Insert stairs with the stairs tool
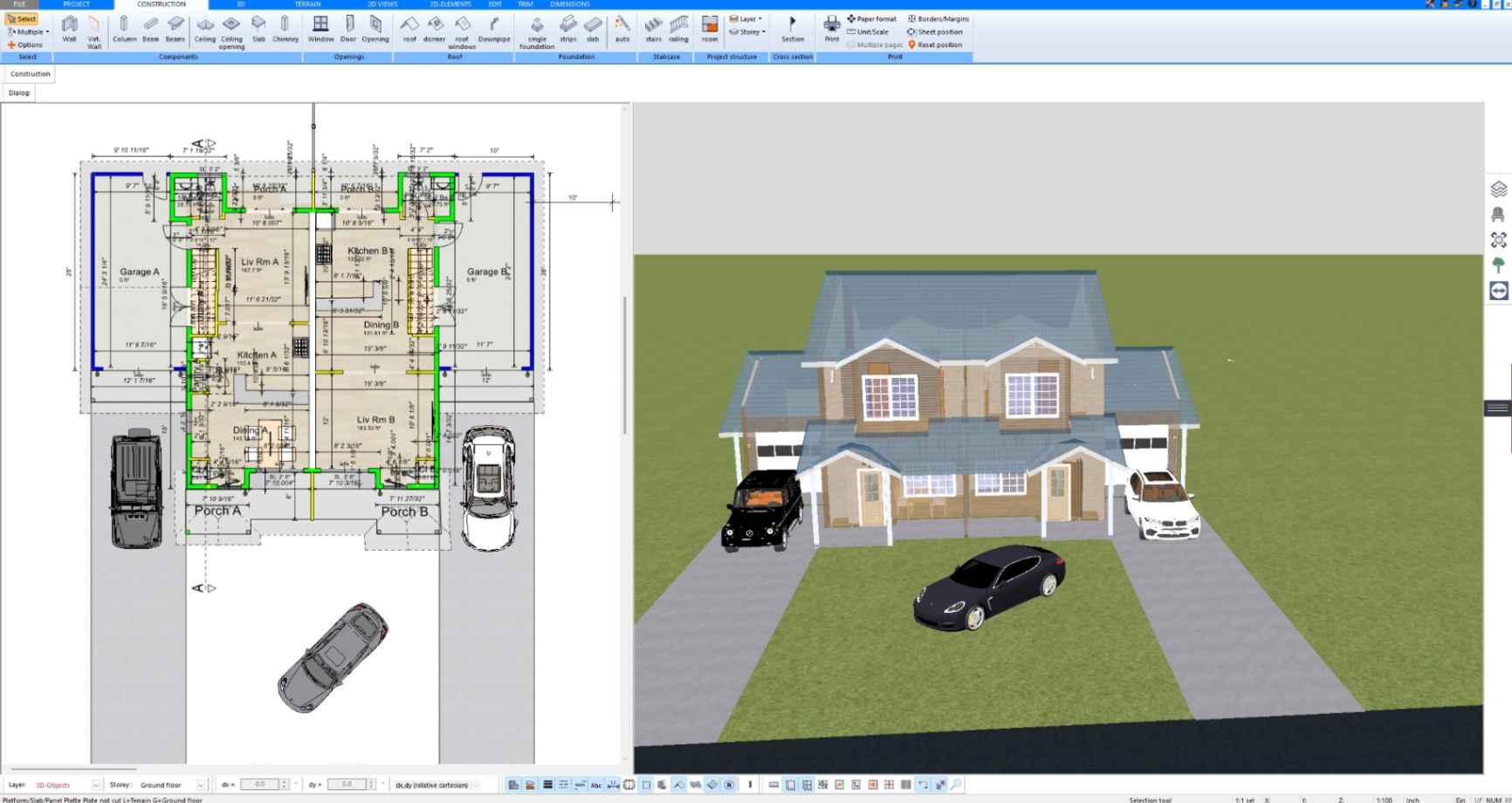 point(653,29)
